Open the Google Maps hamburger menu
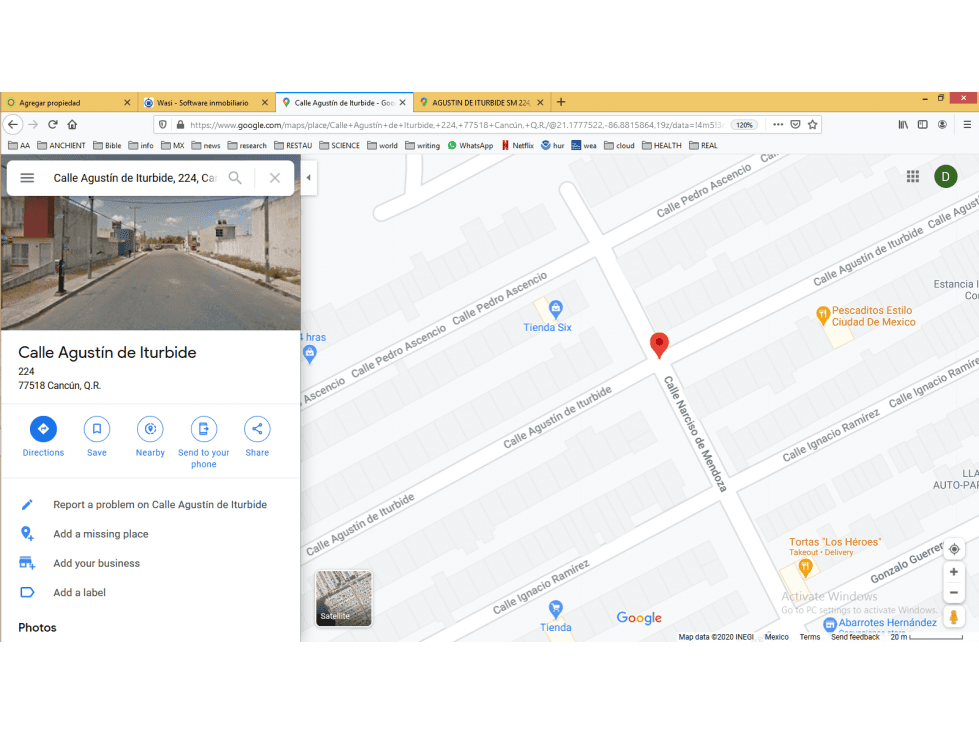 [x=27, y=178]
